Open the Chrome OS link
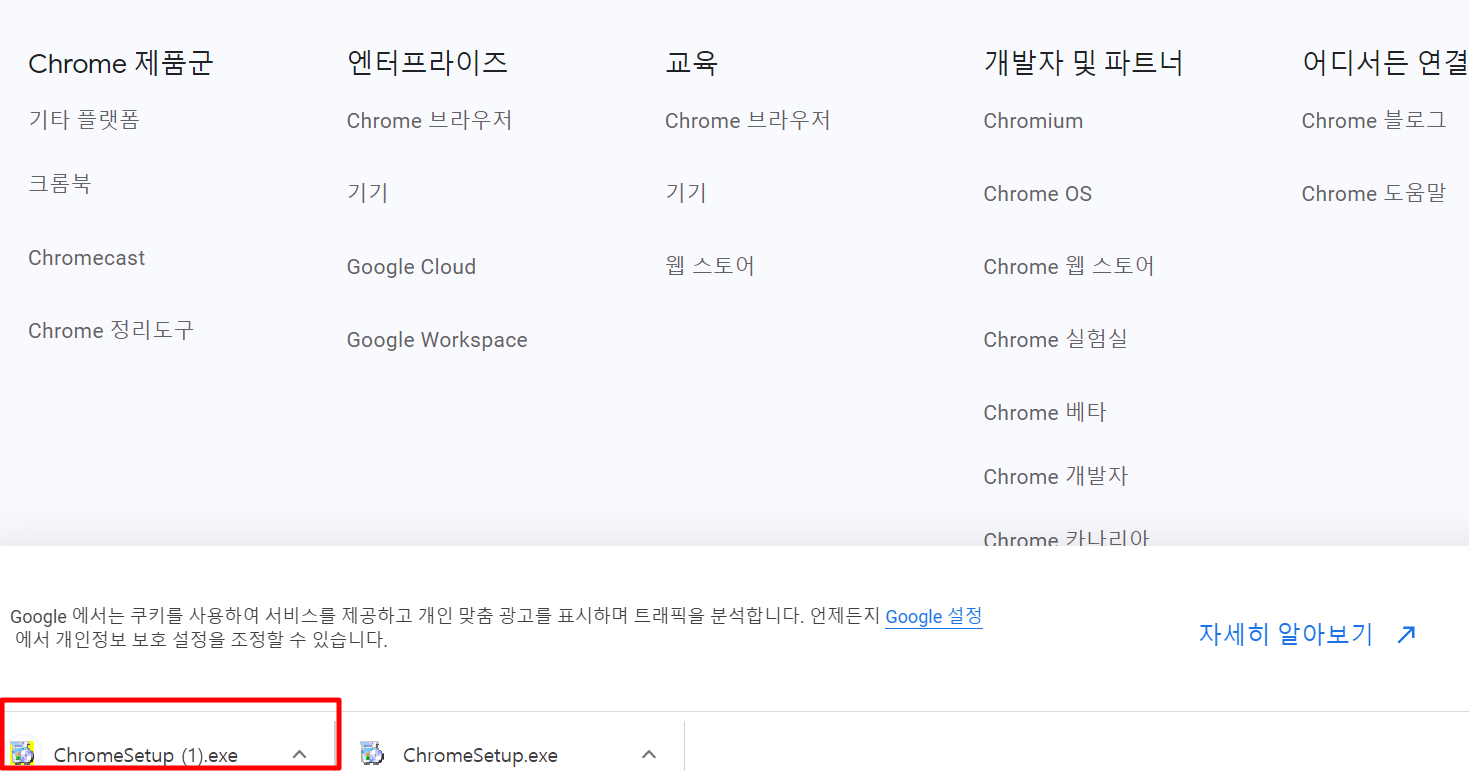Screen dimensions: 1469x771 click(x=1038, y=194)
